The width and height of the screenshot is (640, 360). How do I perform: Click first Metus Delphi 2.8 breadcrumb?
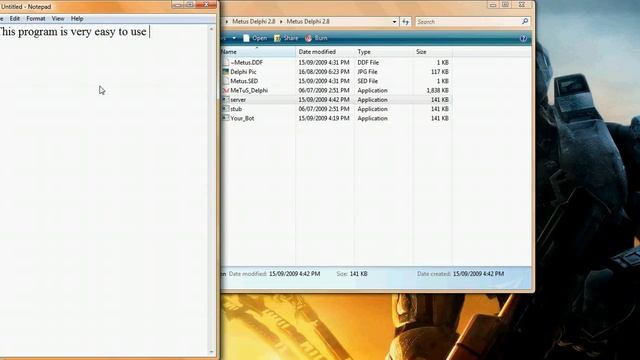(253, 22)
